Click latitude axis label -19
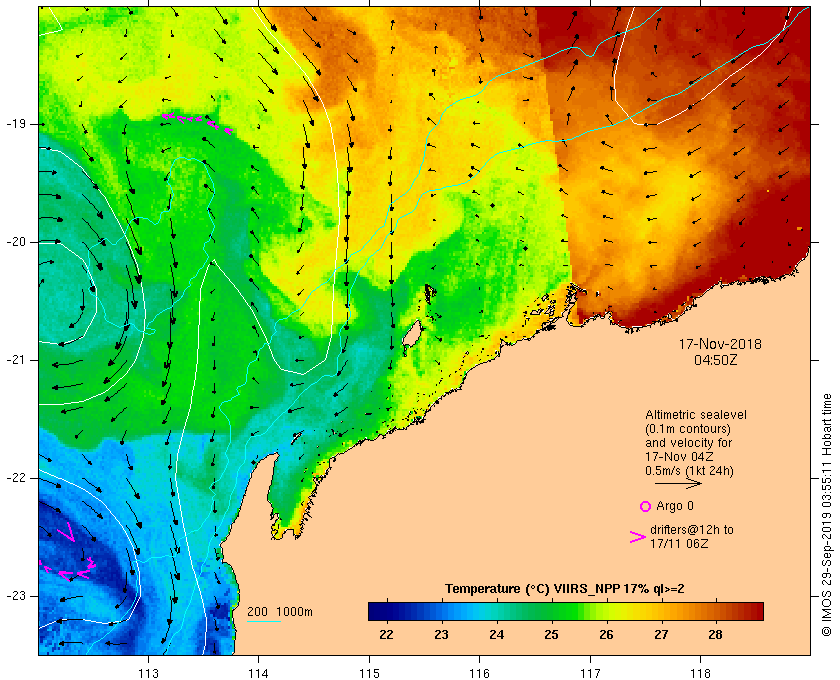The width and height of the screenshot is (840, 680). (x=16, y=124)
